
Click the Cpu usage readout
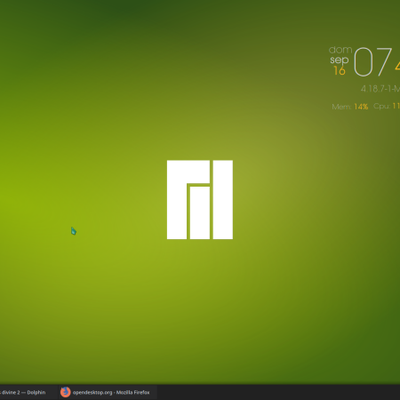click(387, 106)
